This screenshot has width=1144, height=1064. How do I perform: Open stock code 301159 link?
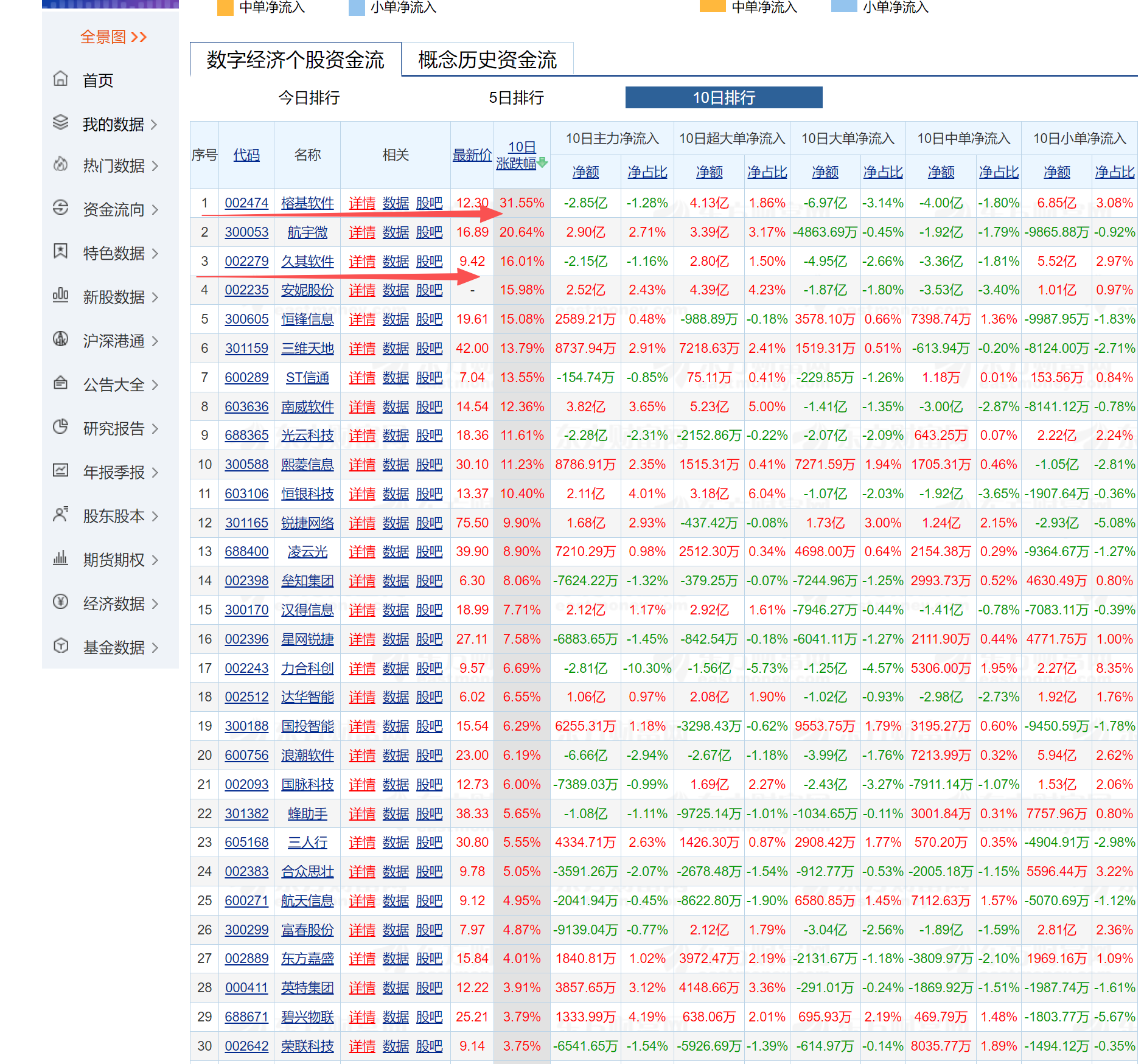246,349
